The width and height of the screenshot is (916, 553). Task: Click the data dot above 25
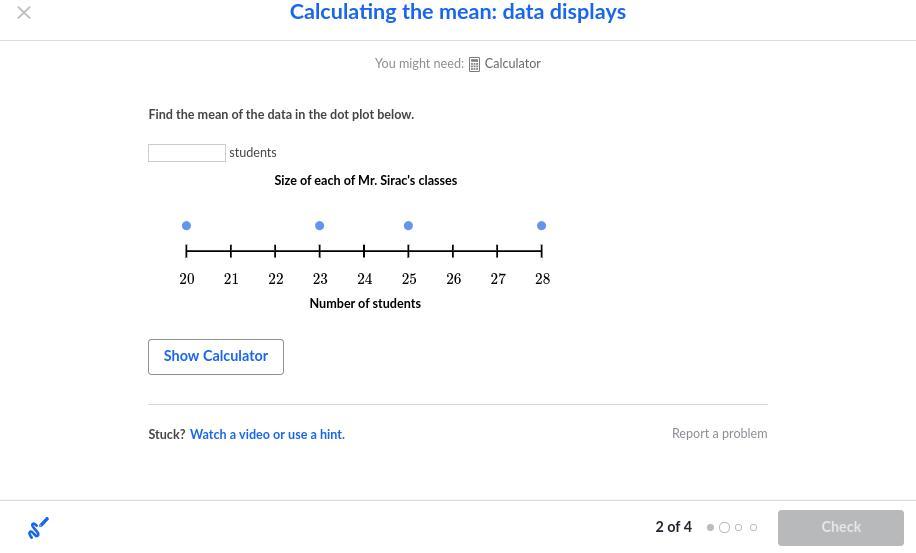click(x=408, y=226)
